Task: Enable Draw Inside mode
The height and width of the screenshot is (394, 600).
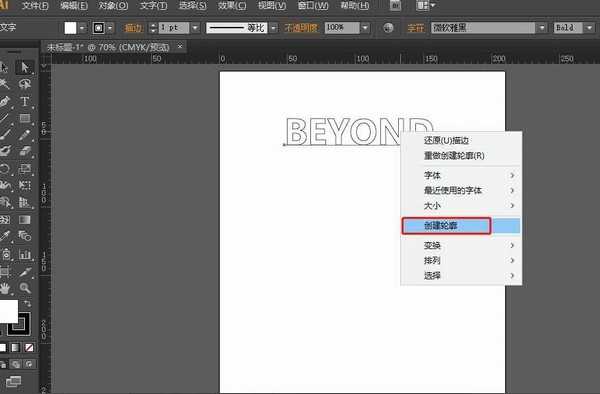Action: coord(29,364)
